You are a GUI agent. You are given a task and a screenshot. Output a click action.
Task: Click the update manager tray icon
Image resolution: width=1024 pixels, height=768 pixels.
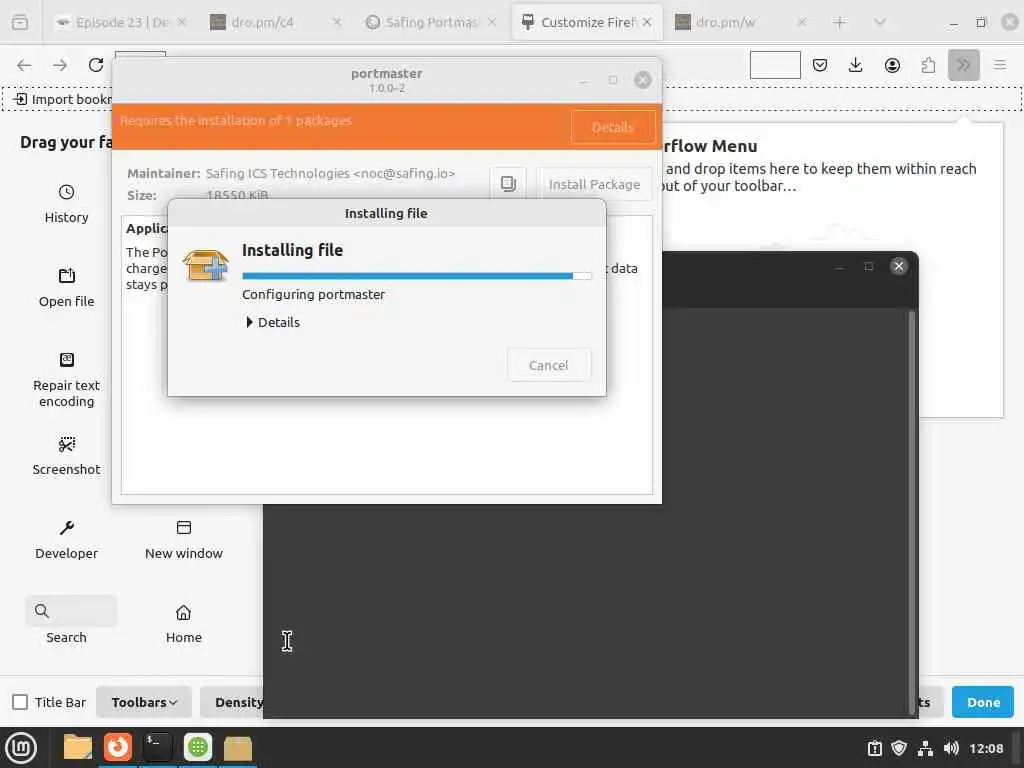point(874,748)
